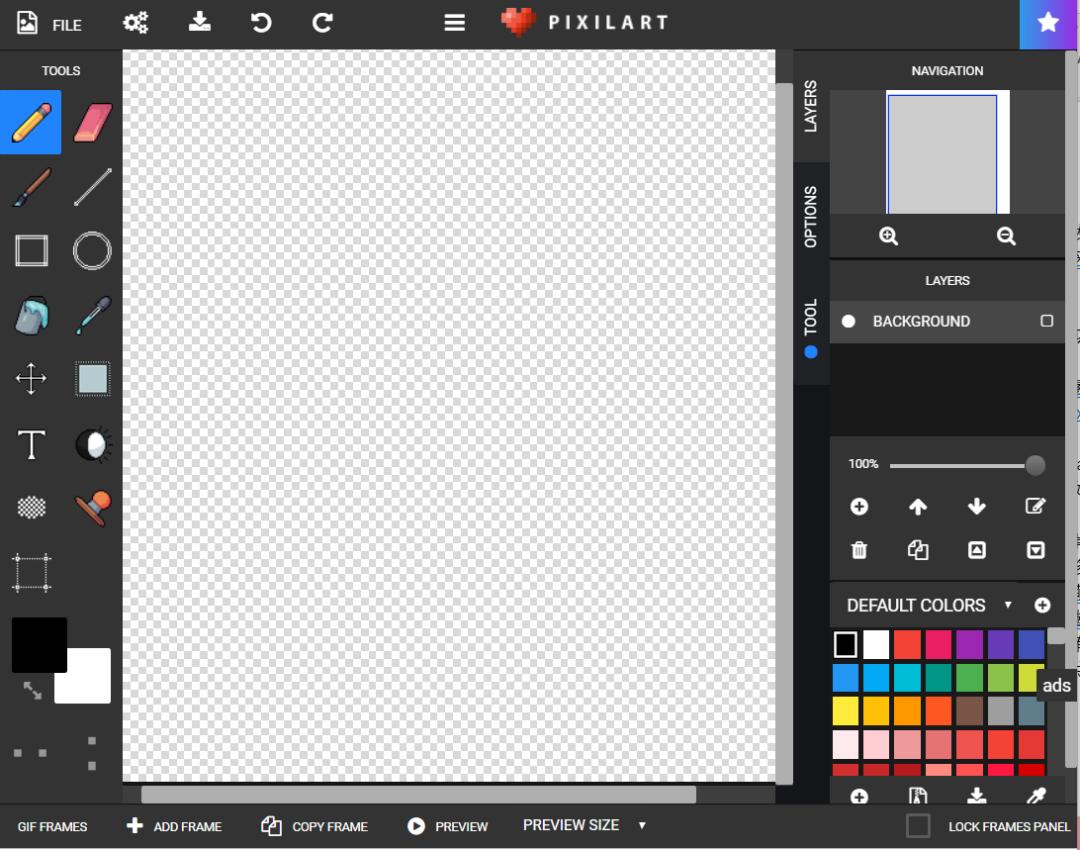Open the primary black color box
The width and height of the screenshot is (1080, 850).
pos(39,645)
